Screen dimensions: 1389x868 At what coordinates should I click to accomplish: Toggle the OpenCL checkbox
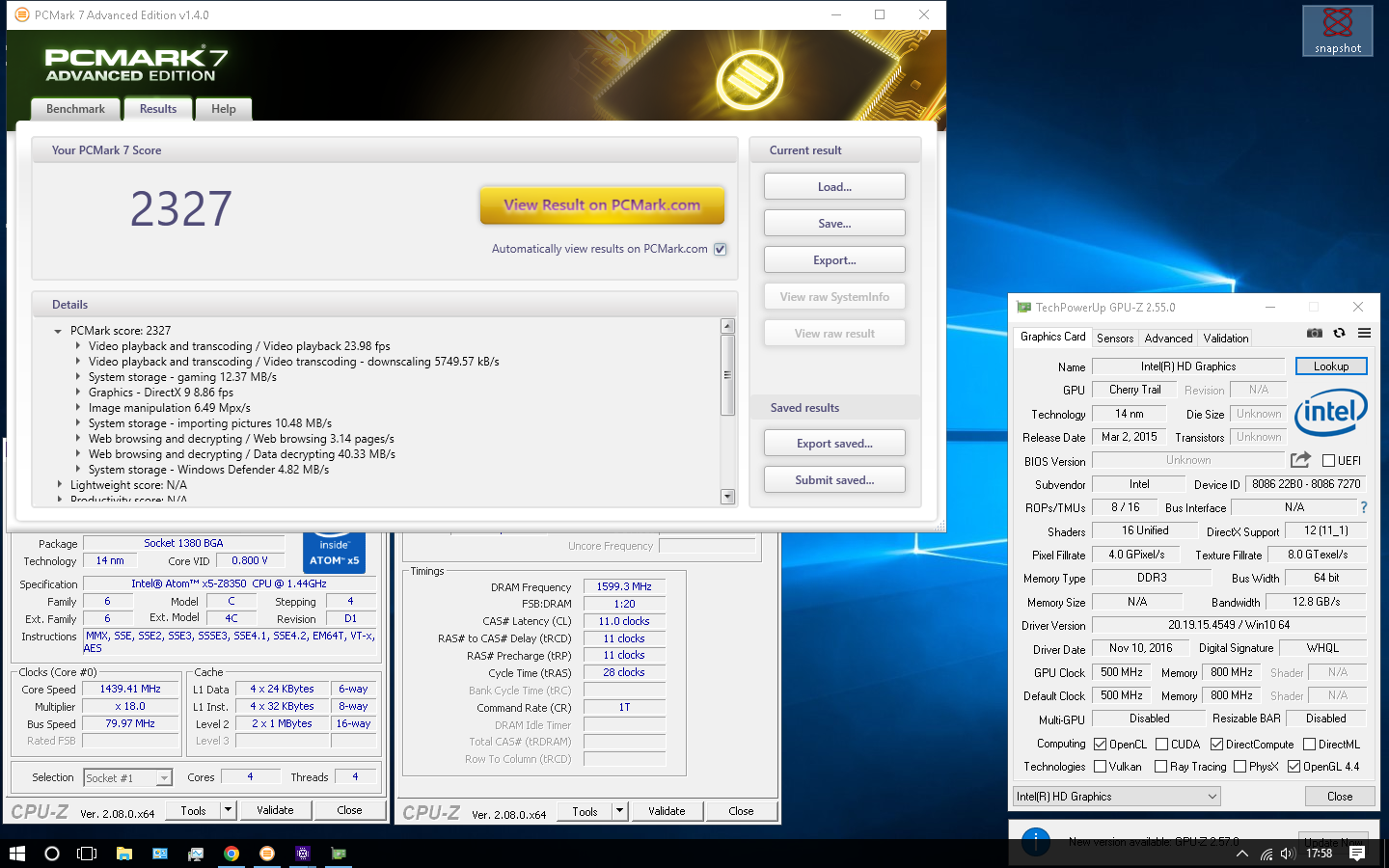1100,744
